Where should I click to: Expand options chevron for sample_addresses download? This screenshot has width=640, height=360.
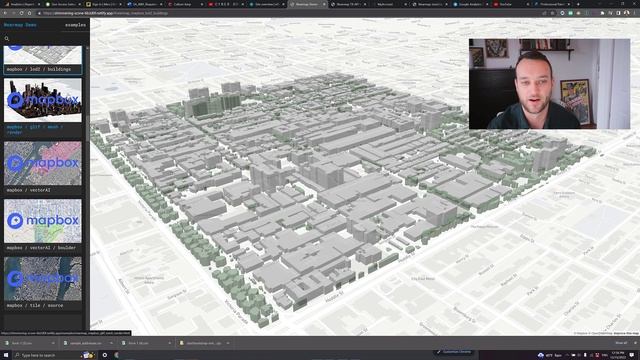(x=111, y=343)
